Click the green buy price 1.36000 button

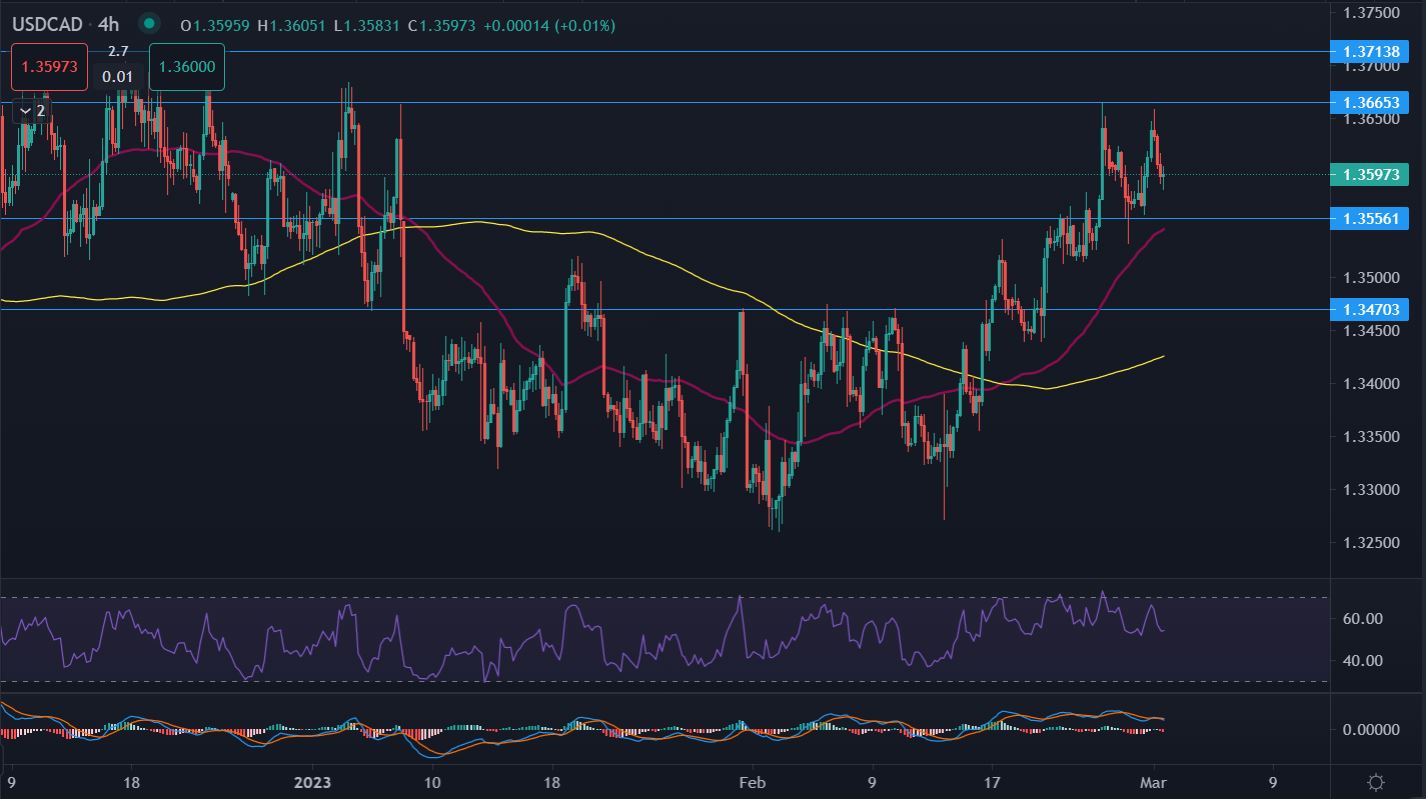coord(187,69)
